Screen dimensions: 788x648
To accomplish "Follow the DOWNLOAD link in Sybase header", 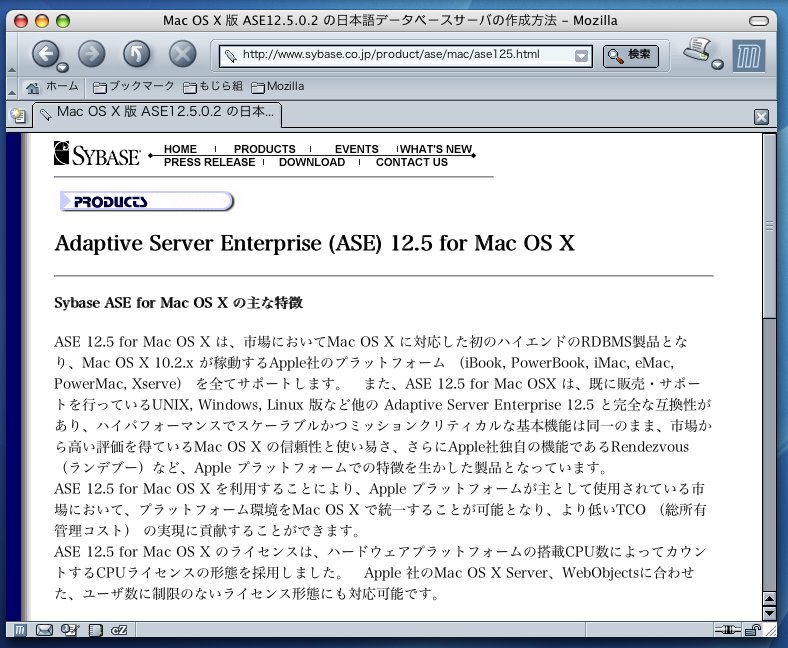I will pos(312,162).
